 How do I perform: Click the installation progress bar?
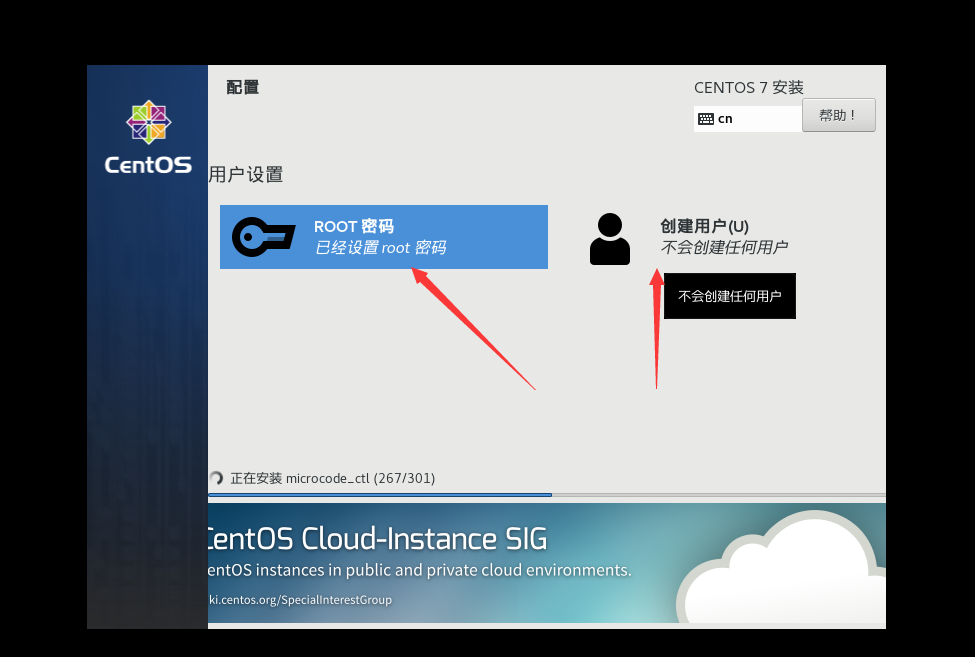pyautogui.click(x=547, y=495)
